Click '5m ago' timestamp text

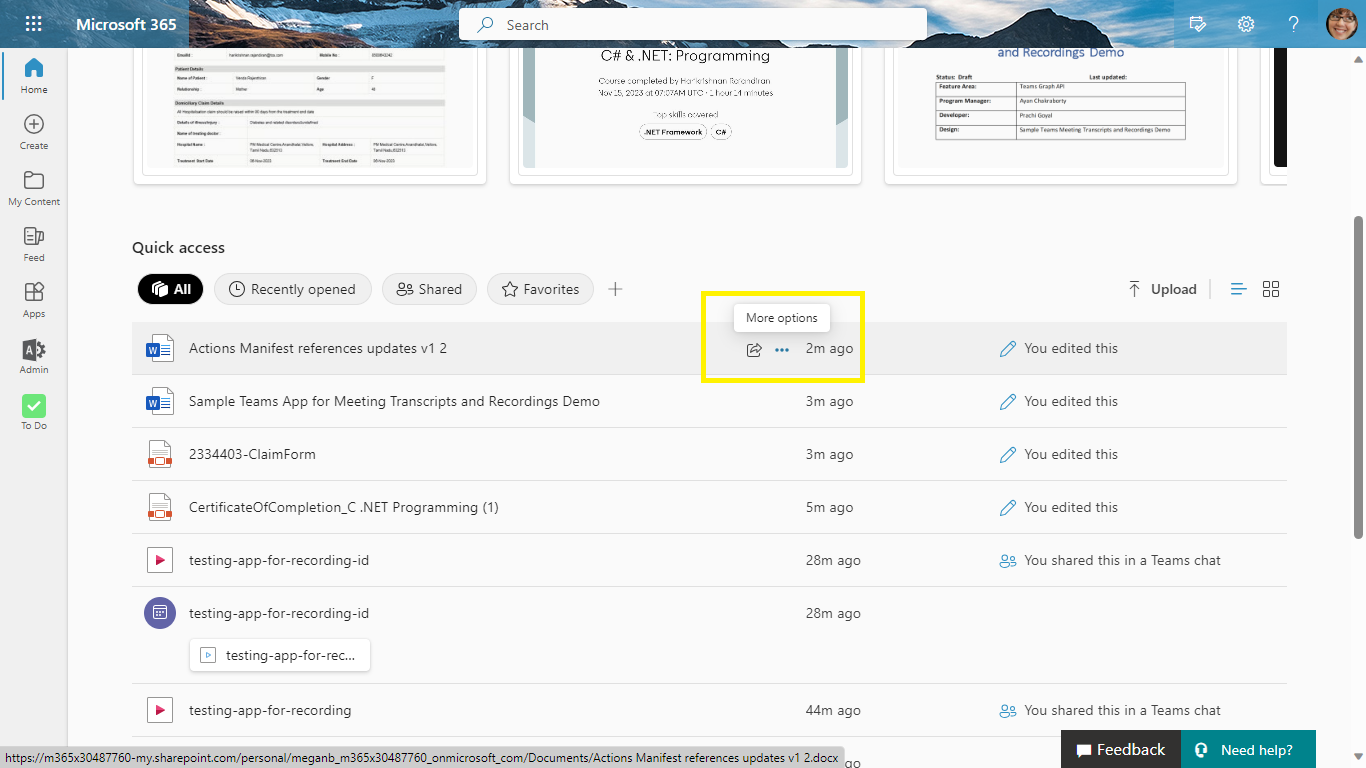[829, 507]
